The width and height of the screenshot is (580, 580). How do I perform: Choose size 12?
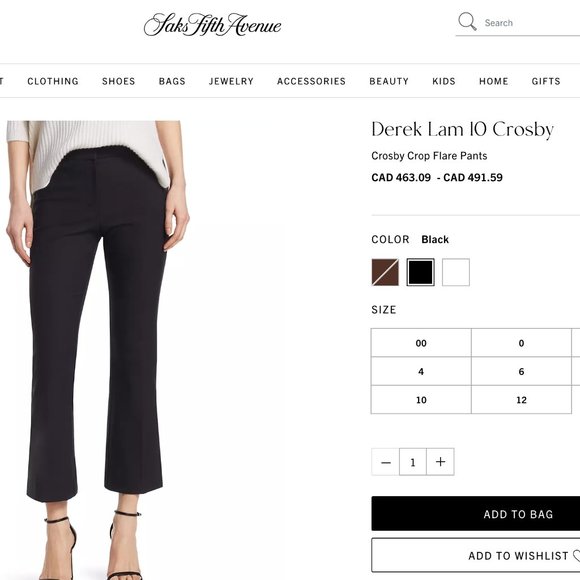pyautogui.click(x=521, y=400)
